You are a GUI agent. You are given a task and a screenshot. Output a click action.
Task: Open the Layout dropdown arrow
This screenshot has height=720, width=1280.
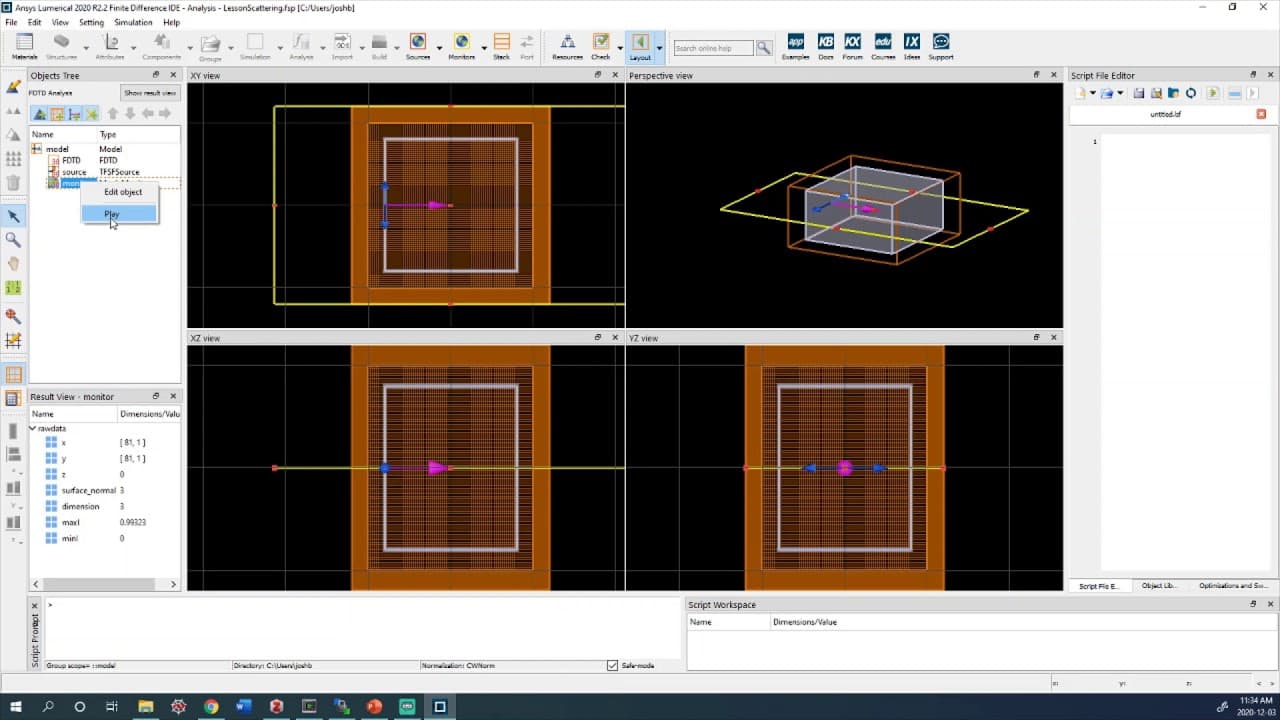(659, 47)
